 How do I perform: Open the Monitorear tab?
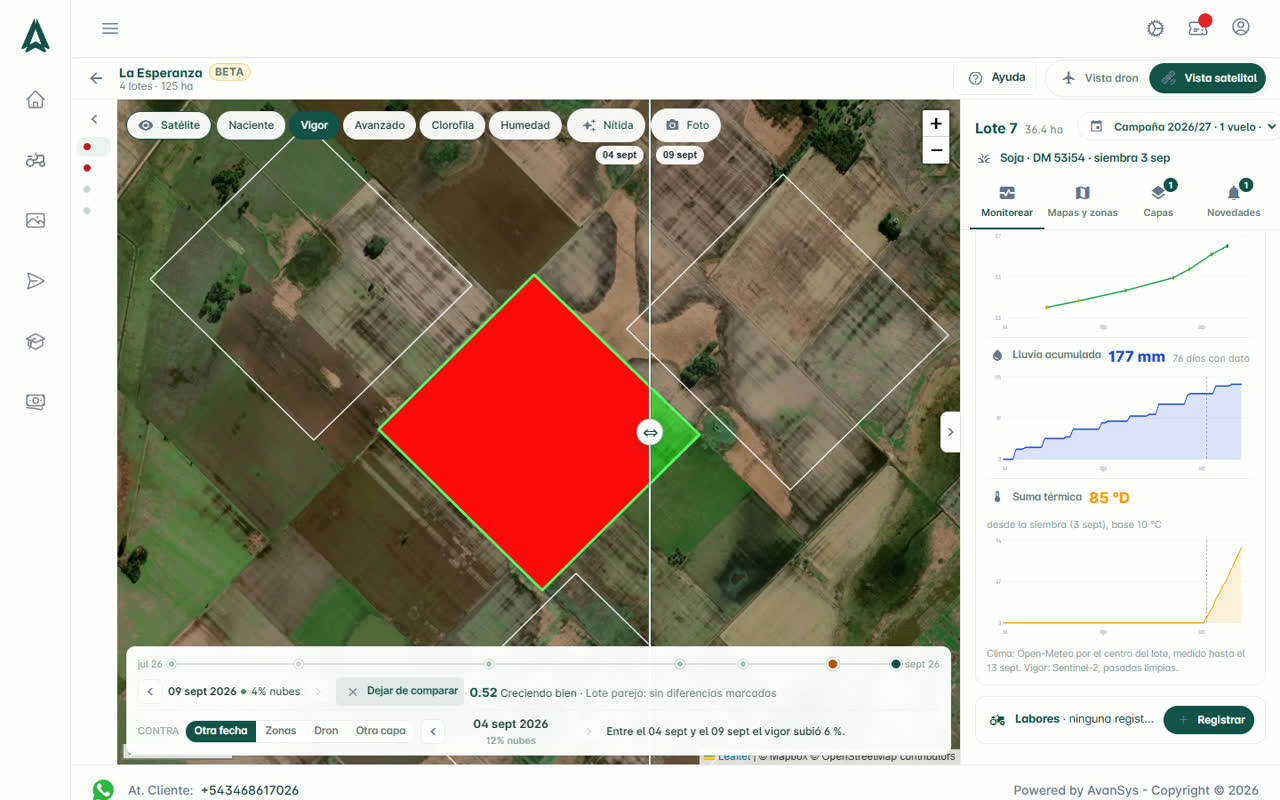1007,201
